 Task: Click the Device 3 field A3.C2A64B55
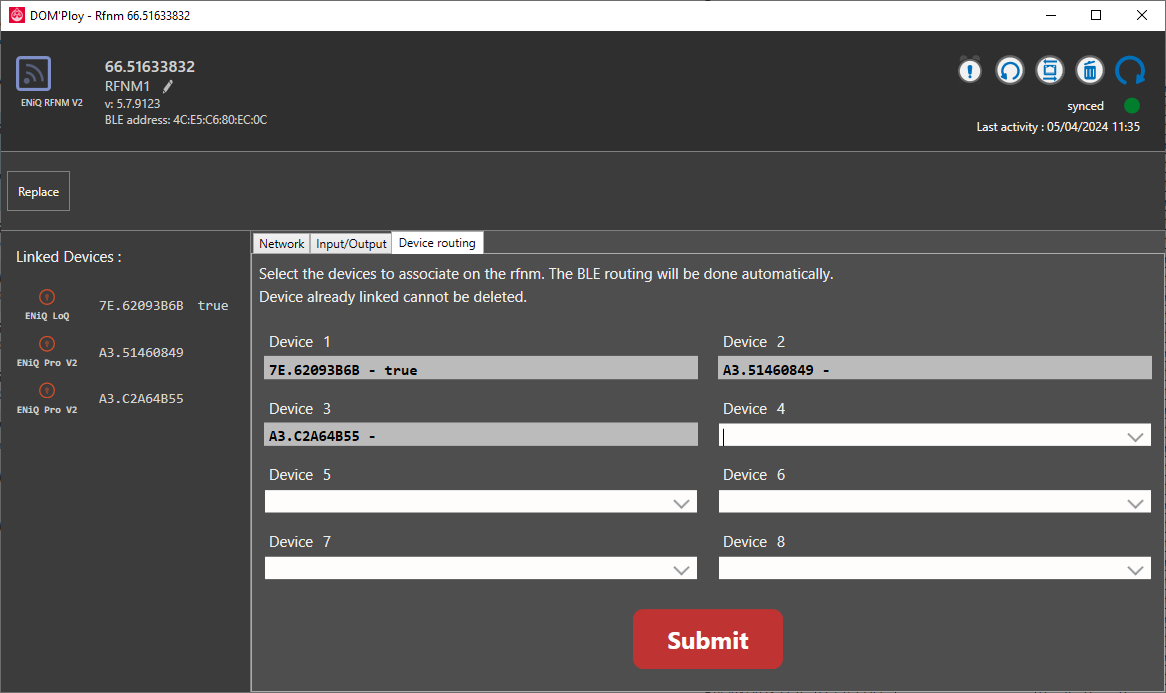[480, 434]
